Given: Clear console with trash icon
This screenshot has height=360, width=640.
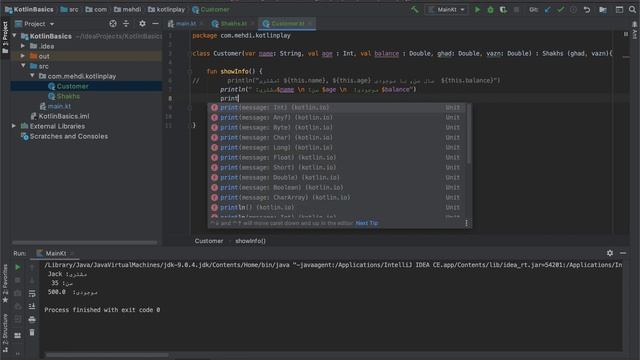Looking at the screenshot, I should point(32,333).
